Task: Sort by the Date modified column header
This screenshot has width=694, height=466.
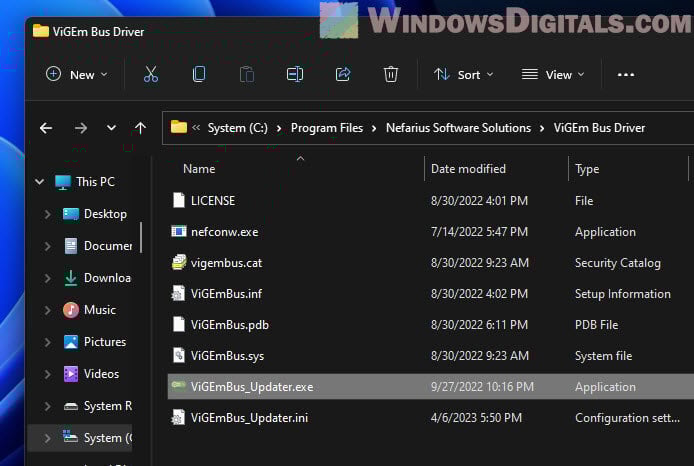Action: tap(468, 169)
